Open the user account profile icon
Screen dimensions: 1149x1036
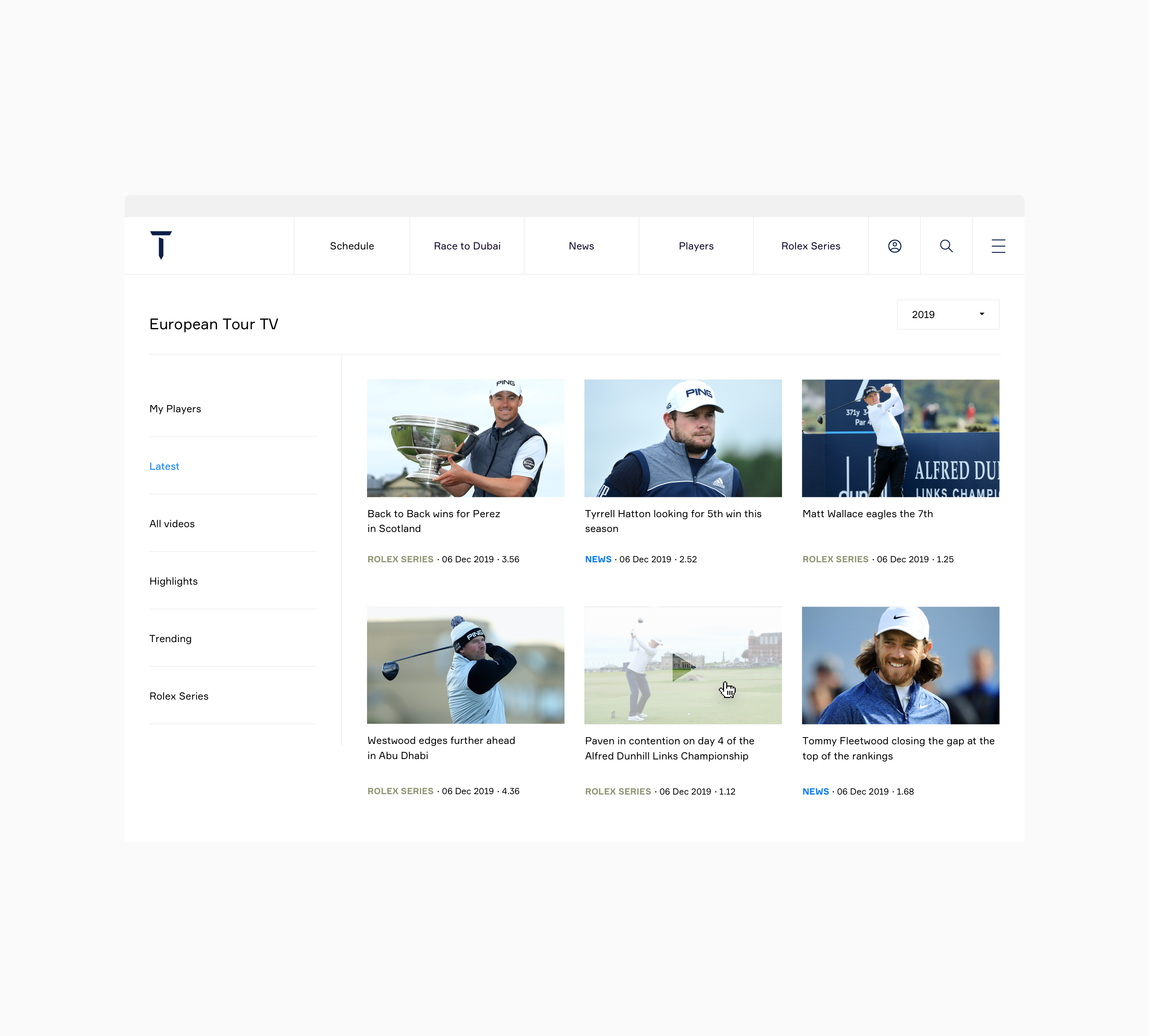tap(894, 246)
